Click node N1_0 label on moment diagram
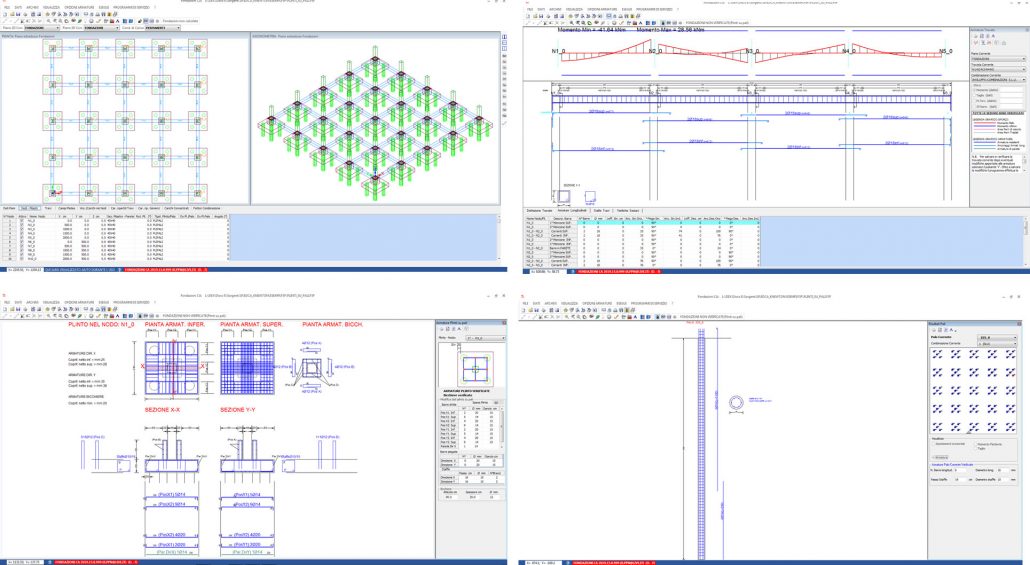 (558, 51)
